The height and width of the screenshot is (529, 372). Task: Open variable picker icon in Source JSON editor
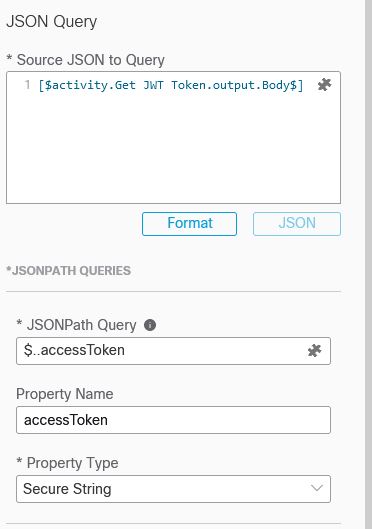[x=324, y=85]
